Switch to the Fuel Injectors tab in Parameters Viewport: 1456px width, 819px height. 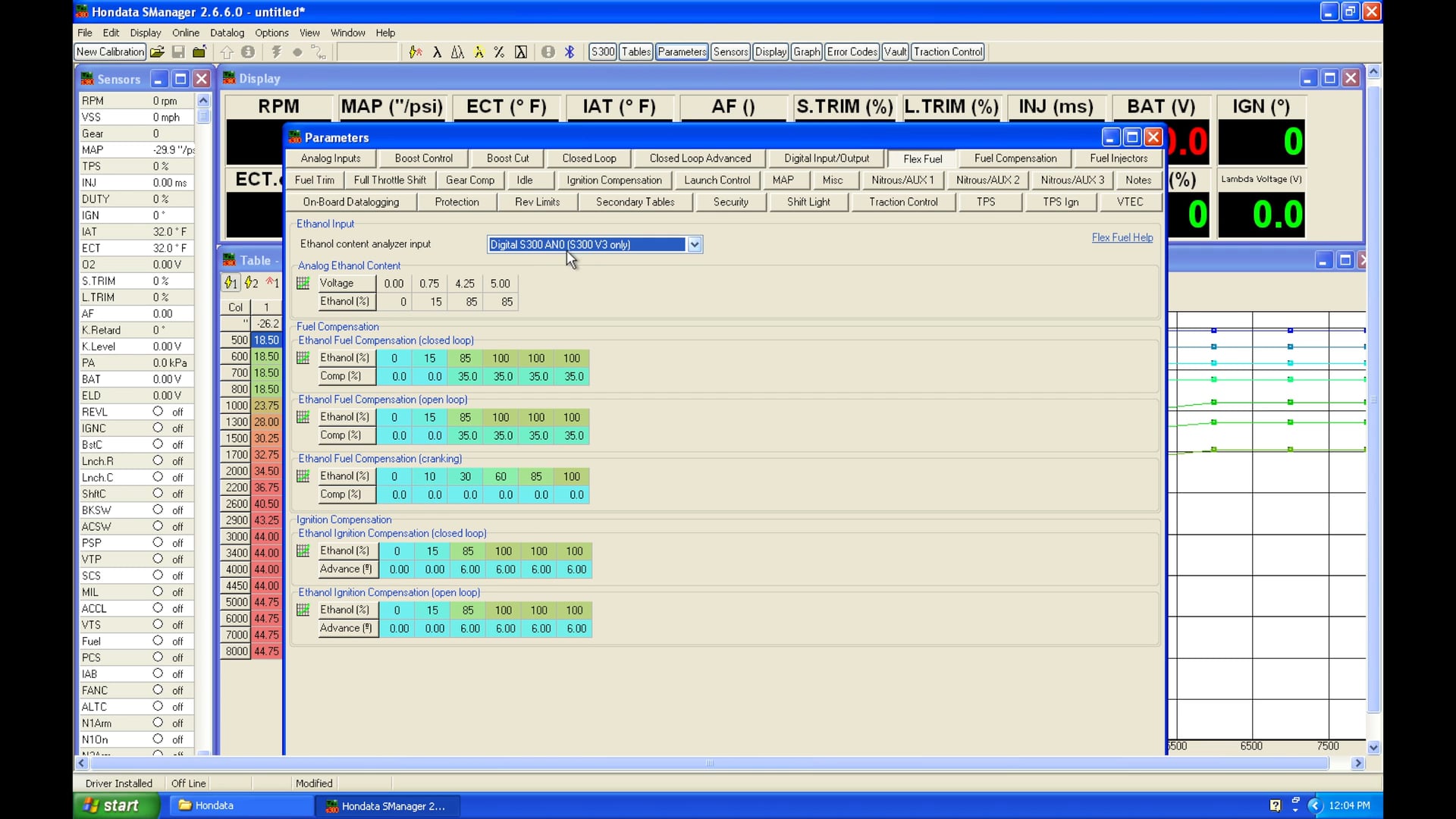point(1118,158)
